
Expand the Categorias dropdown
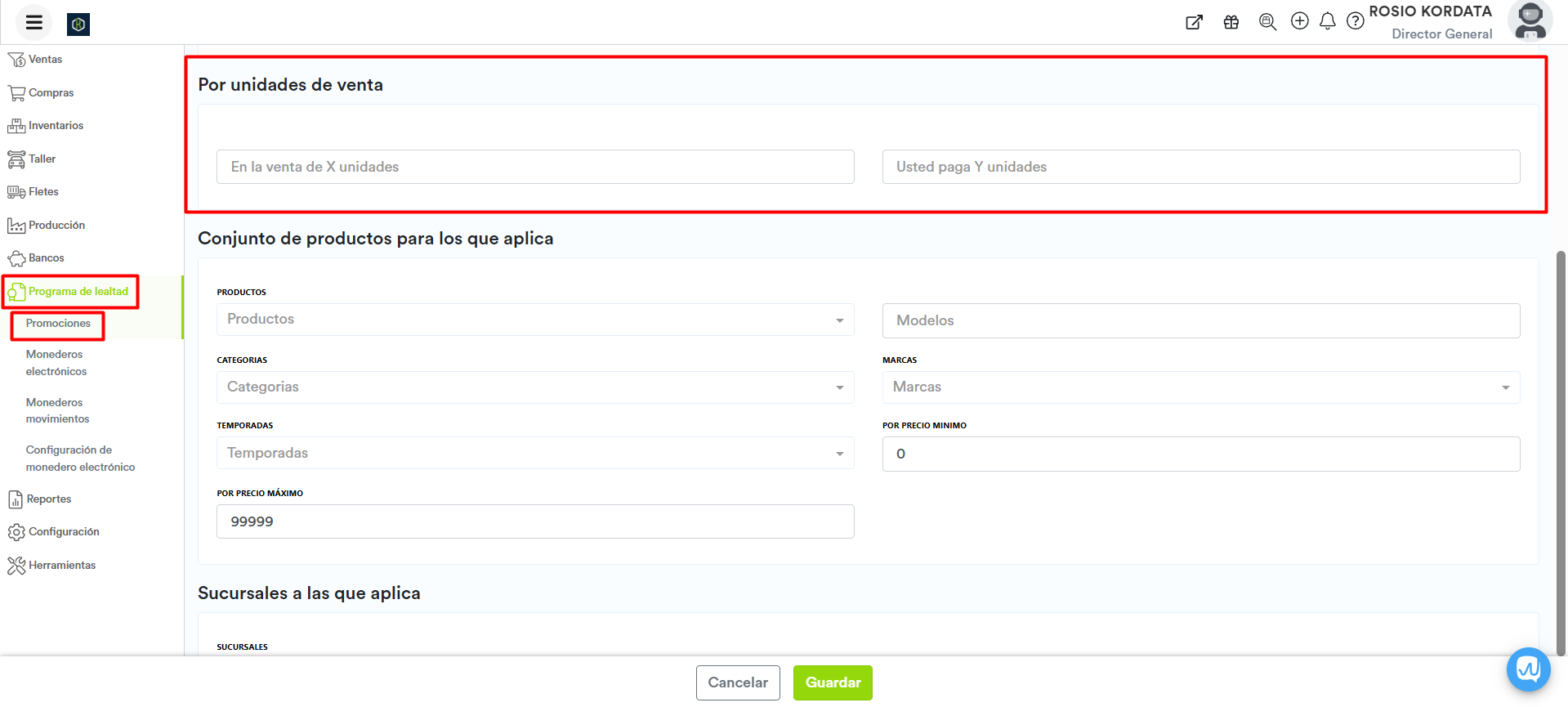(x=534, y=387)
